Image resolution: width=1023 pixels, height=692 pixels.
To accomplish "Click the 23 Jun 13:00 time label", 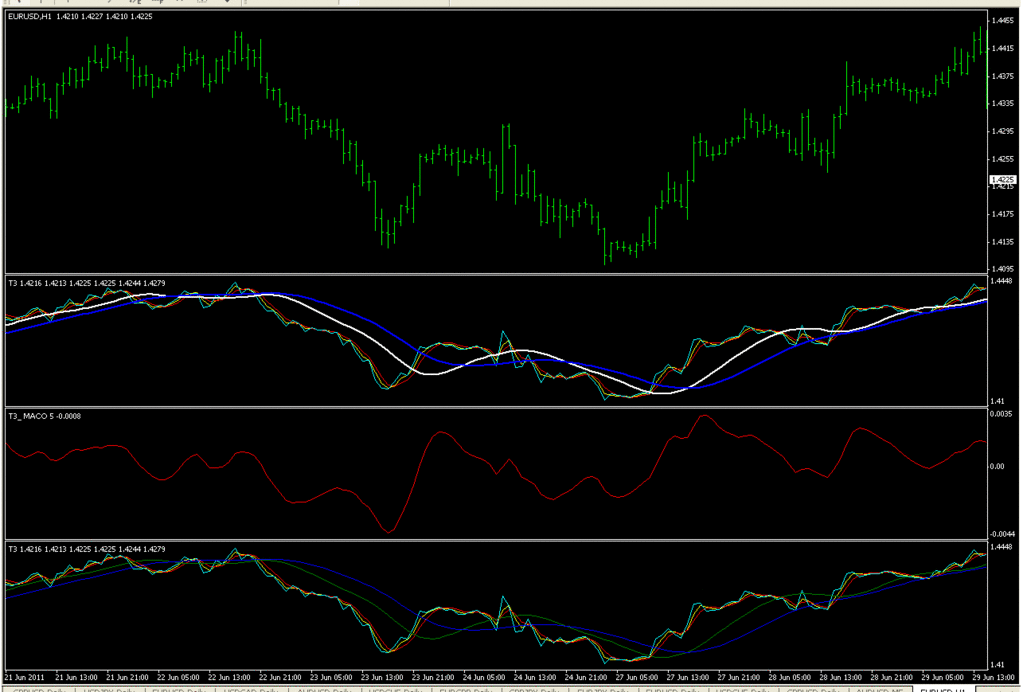I will tap(382, 678).
